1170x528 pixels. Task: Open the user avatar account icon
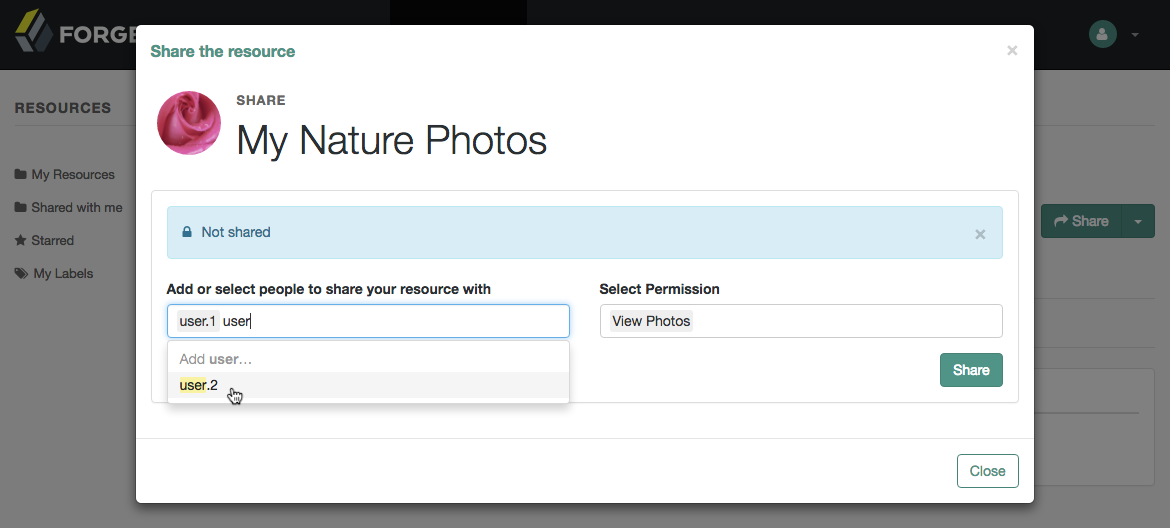(1102, 34)
